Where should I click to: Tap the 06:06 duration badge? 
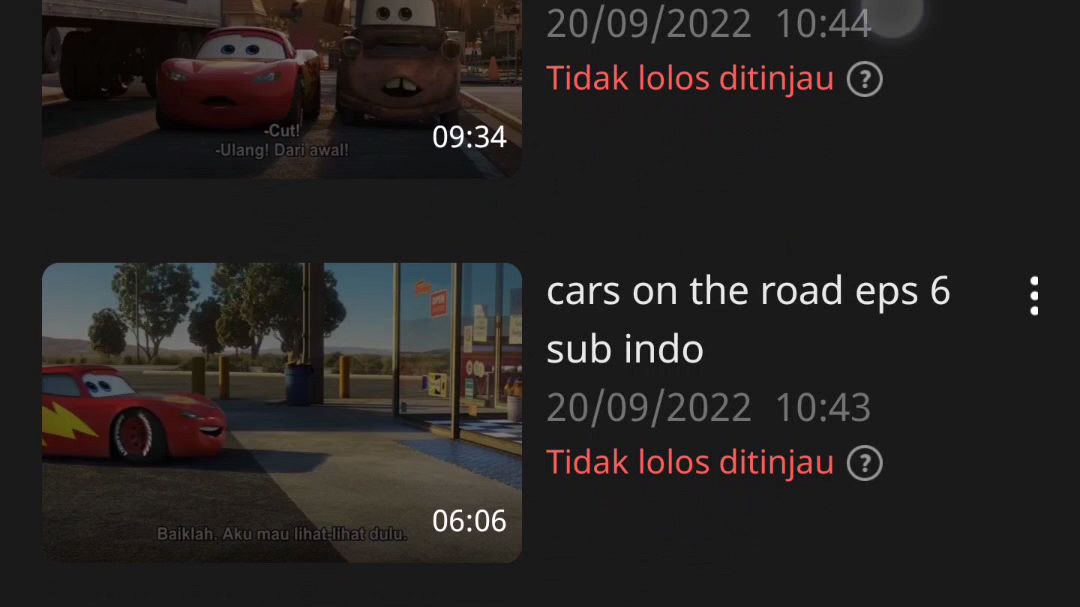pos(469,521)
